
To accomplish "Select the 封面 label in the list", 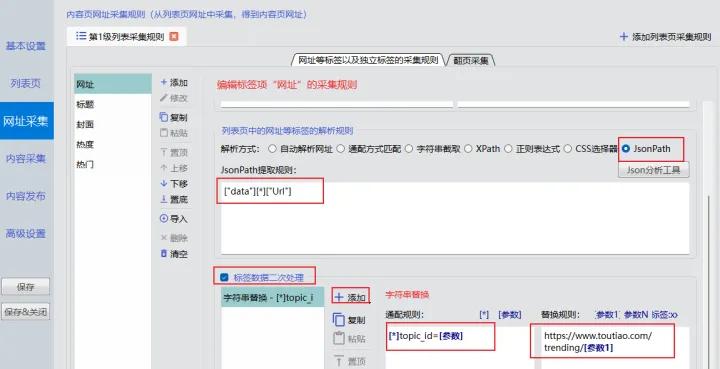I will pyautogui.click(x=113, y=124).
